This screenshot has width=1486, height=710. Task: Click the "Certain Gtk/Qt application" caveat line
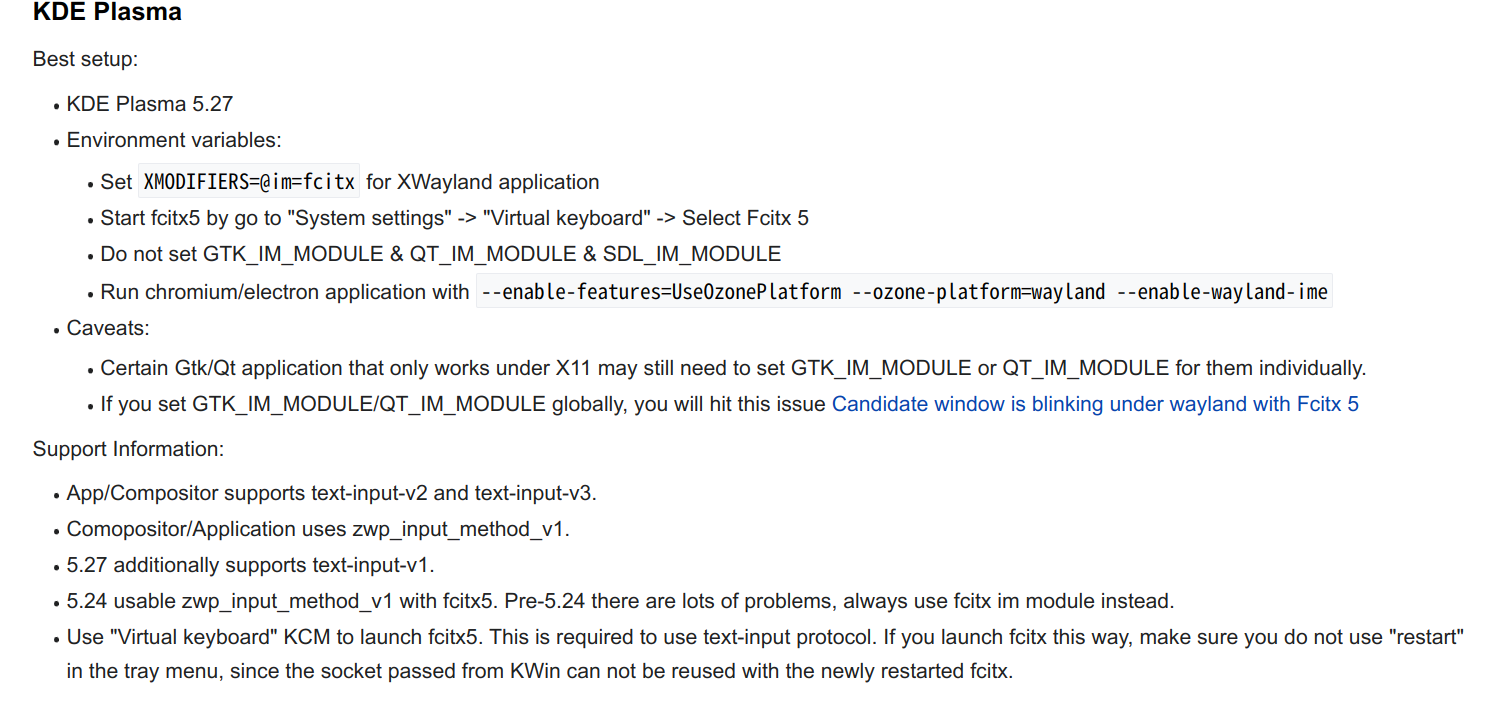[x=732, y=368]
